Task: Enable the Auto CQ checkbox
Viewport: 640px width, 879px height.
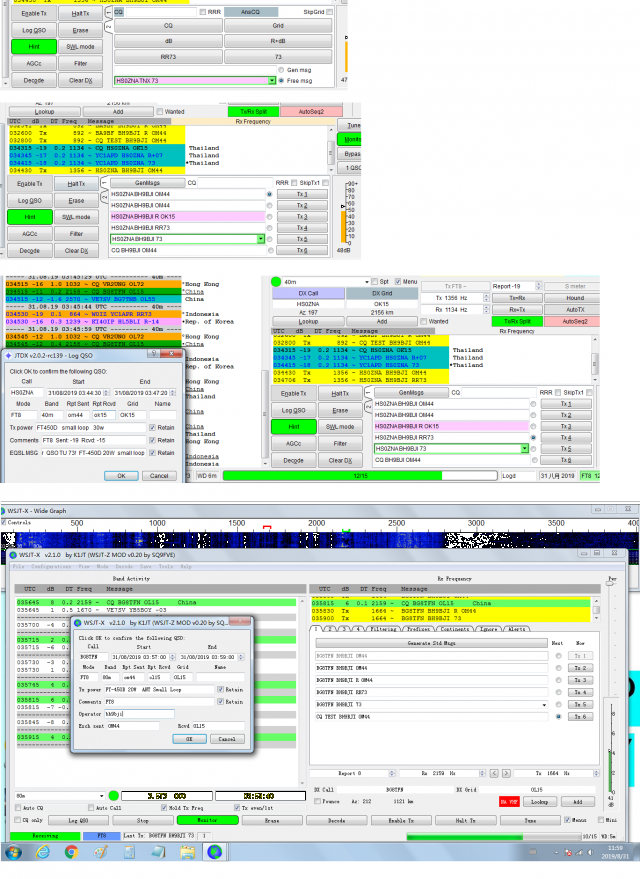Action: [18, 808]
